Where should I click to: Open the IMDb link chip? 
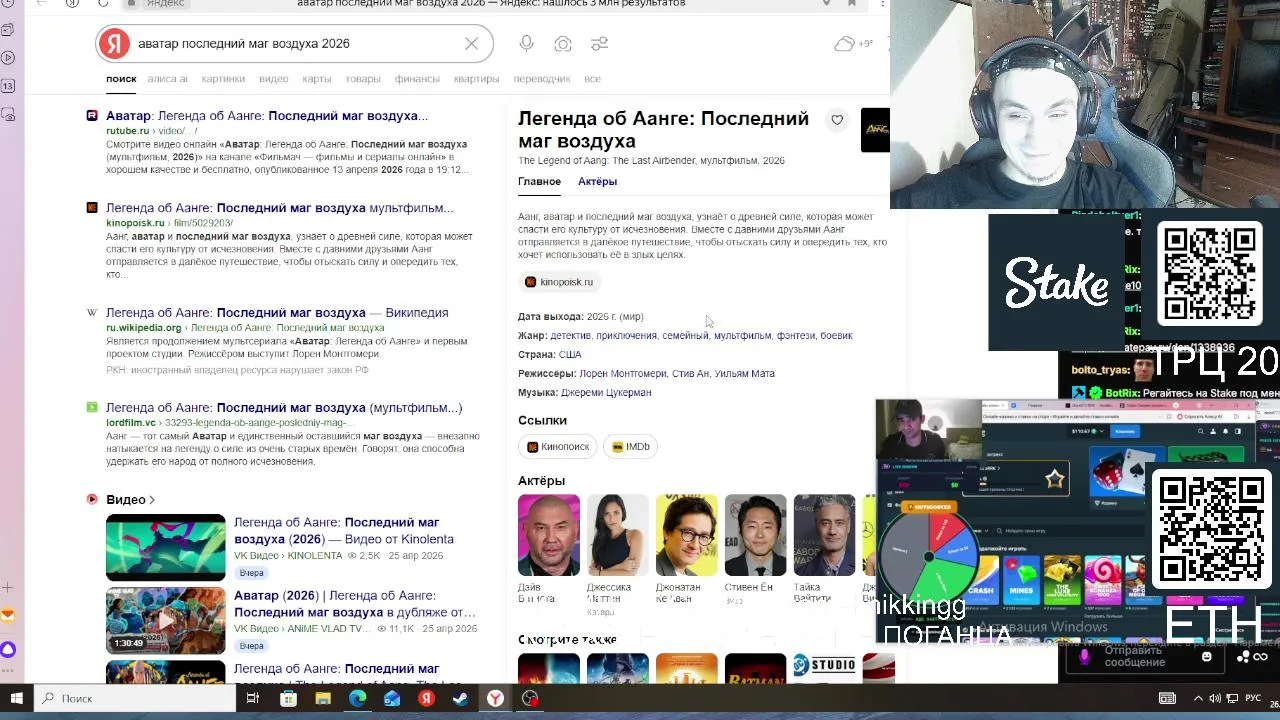631,447
